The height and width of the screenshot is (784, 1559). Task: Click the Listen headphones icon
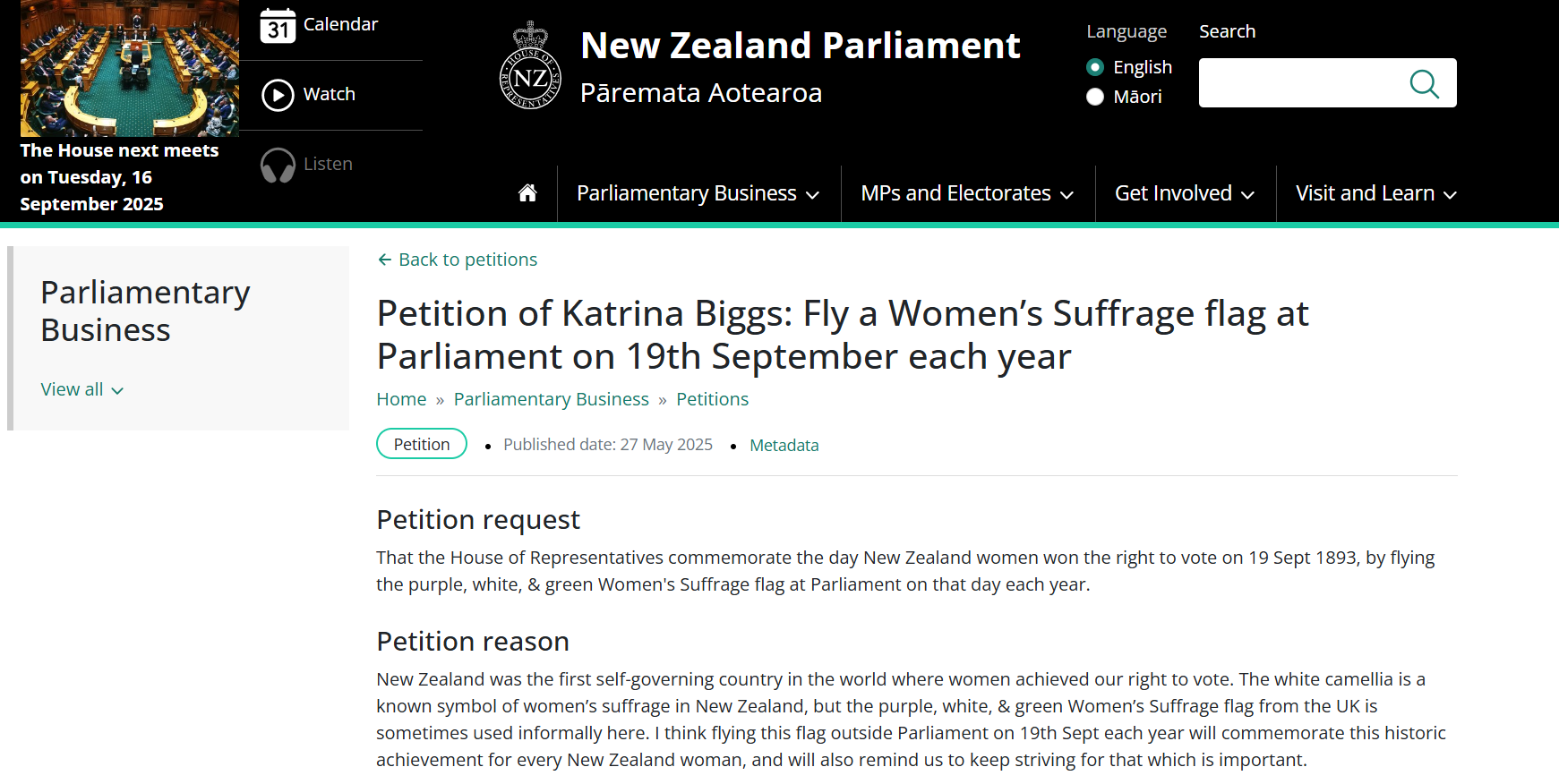point(278,165)
